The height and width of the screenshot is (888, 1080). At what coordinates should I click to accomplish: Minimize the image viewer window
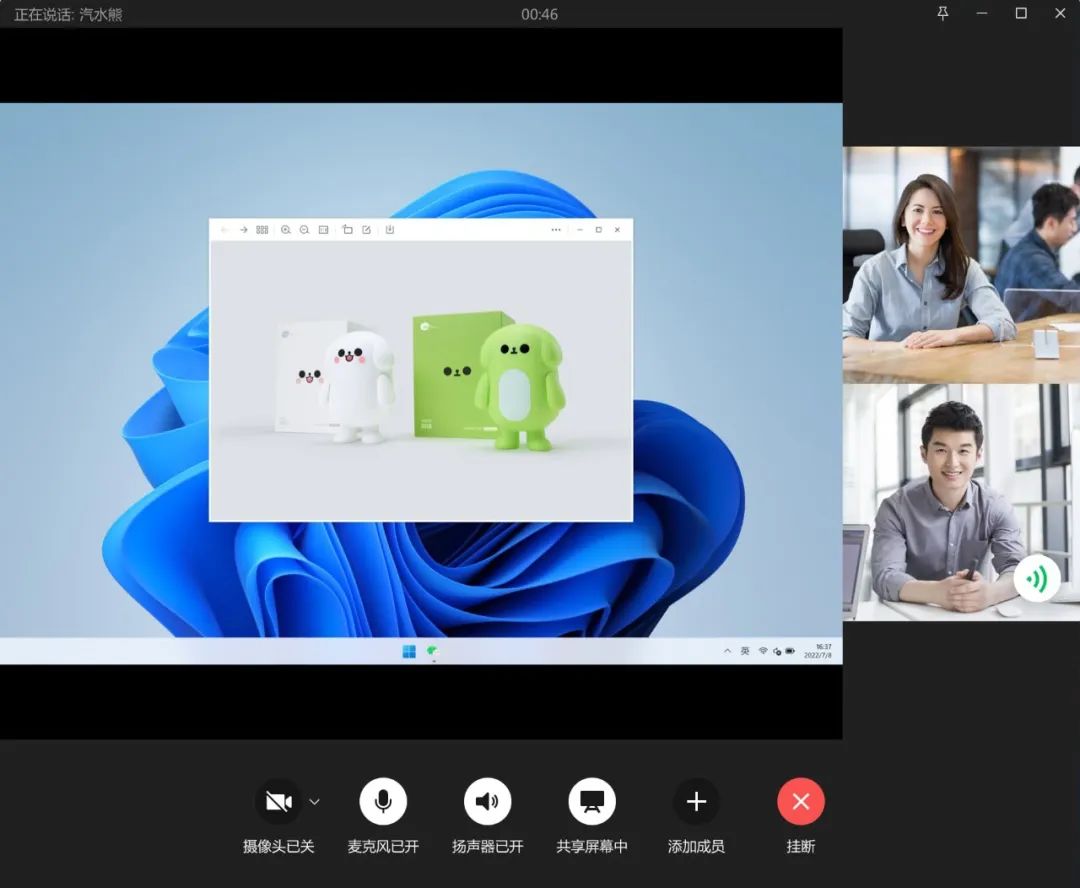[x=580, y=229]
